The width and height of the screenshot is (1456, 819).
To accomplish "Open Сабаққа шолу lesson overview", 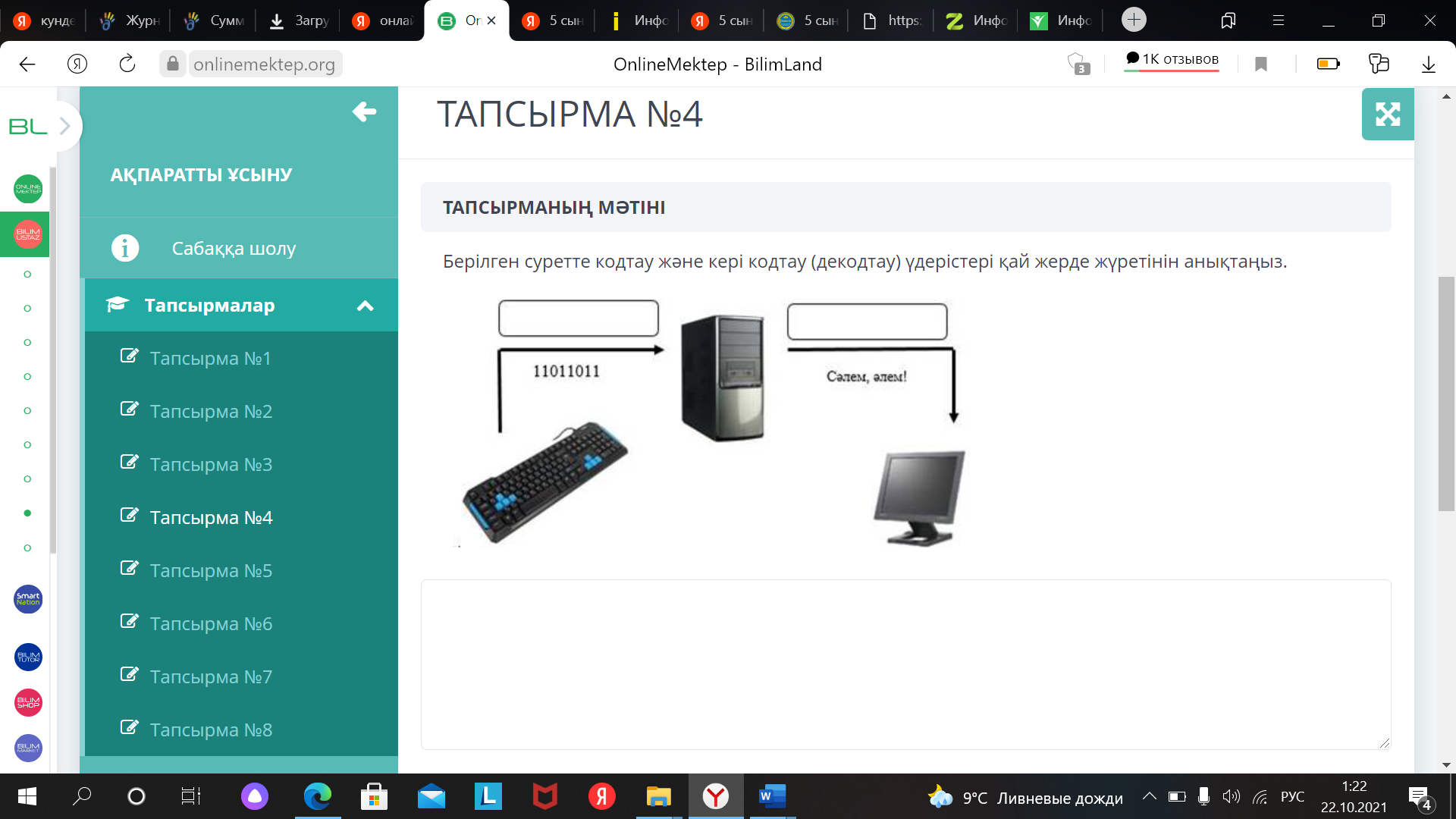I will pyautogui.click(x=233, y=248).
